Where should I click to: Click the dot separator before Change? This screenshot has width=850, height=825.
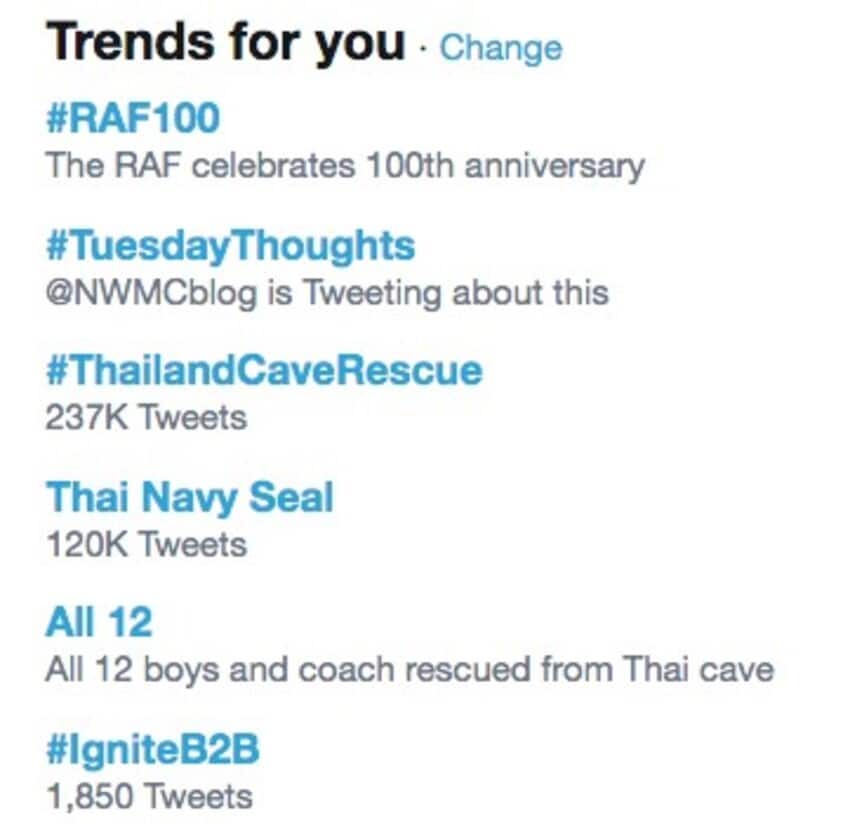[x=424, y=48]
